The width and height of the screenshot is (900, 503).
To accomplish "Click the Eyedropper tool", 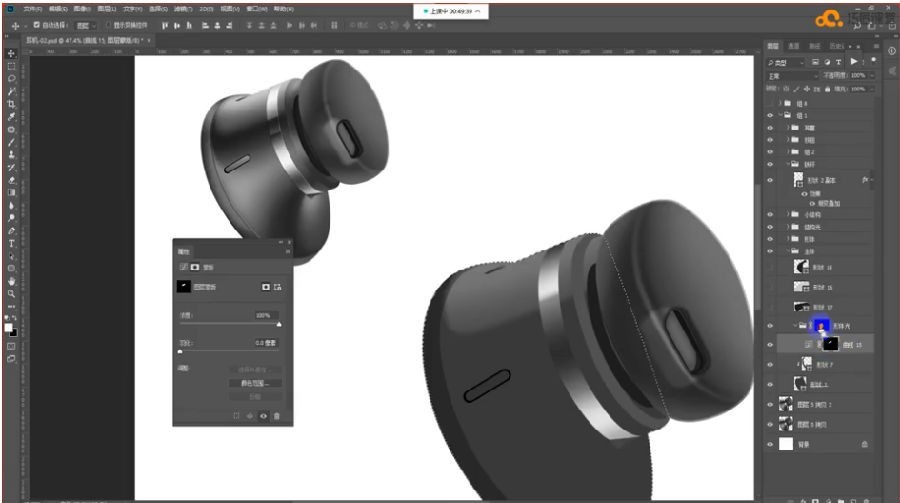I will click(x=11, y=117).
